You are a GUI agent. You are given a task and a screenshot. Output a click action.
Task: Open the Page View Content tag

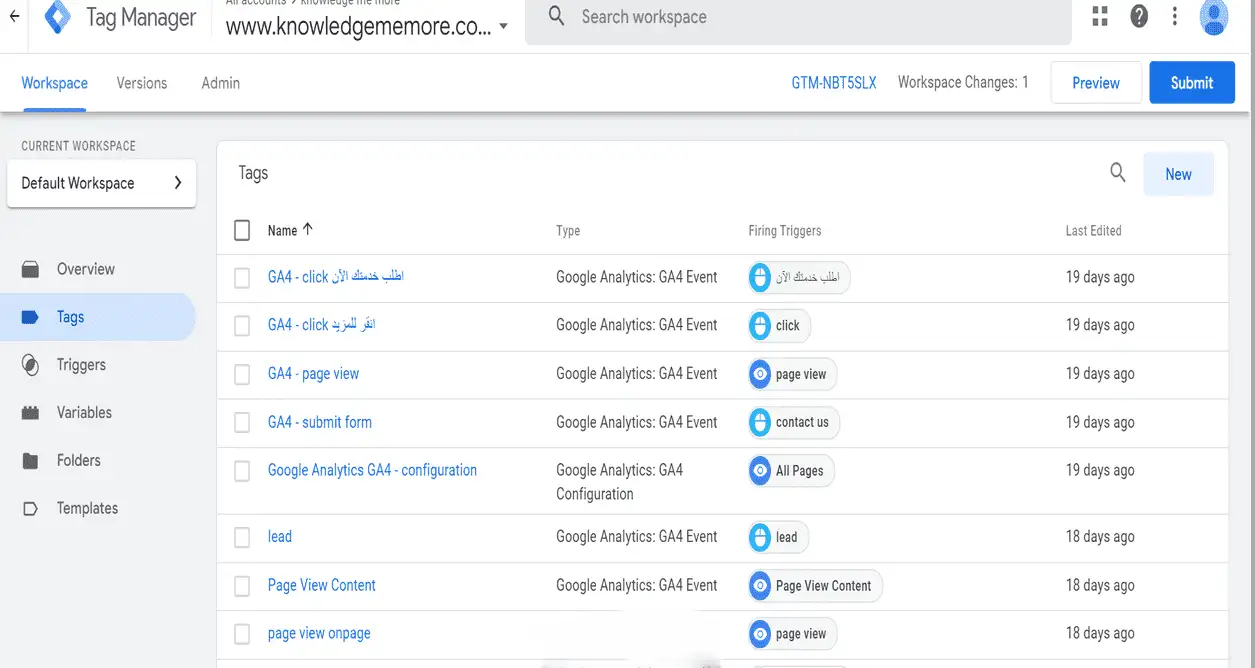click(322, 585)
